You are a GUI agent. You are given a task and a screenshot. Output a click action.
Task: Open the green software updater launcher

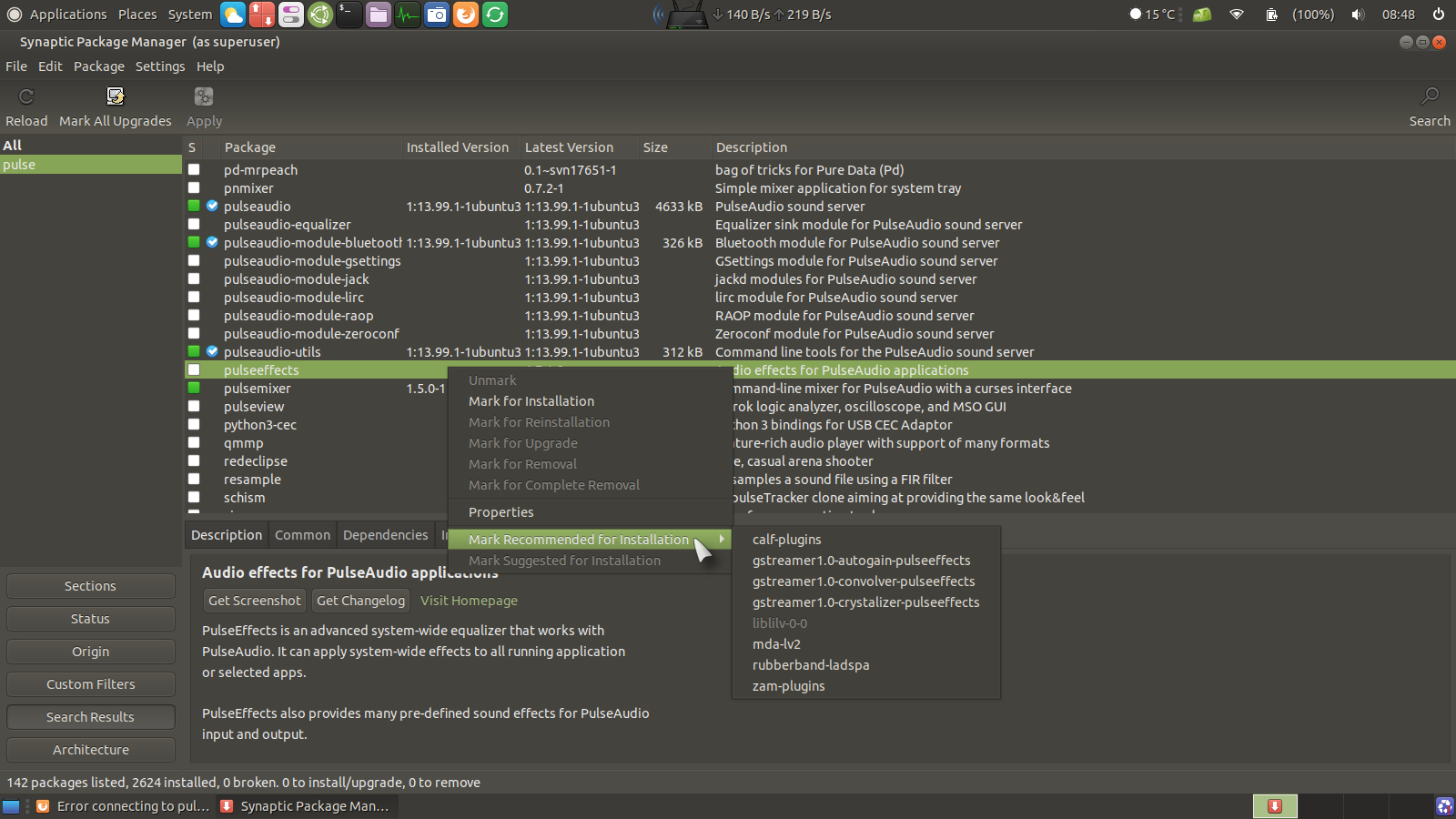495,15
